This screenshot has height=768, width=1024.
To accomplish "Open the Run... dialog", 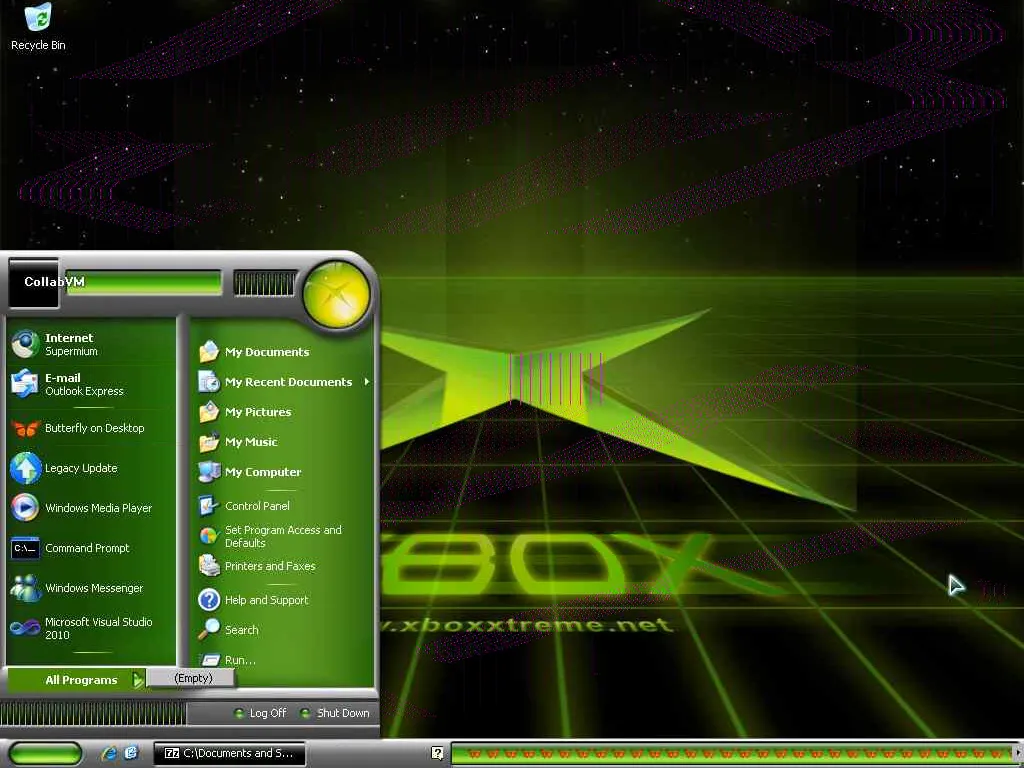I will click(x=284, y=660).
